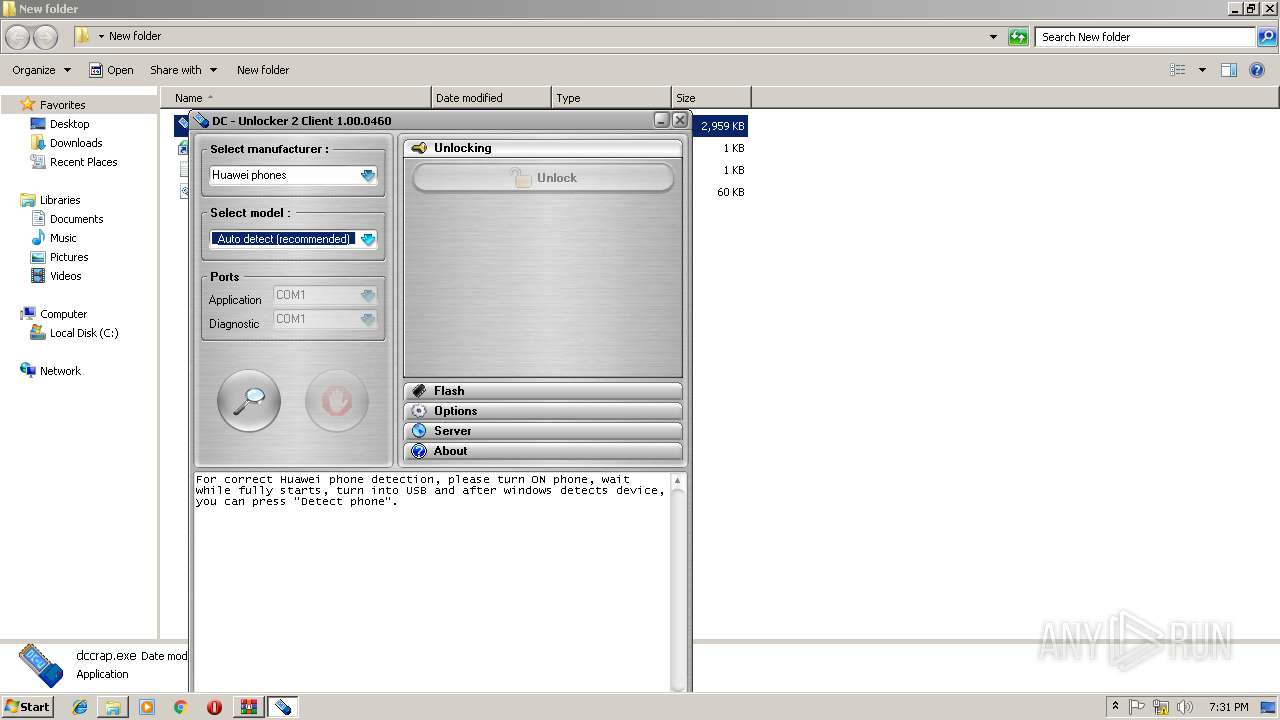1280x720 pixels.
Task: Click the volume speaker tray icon
Action: tap(1185, 707)
